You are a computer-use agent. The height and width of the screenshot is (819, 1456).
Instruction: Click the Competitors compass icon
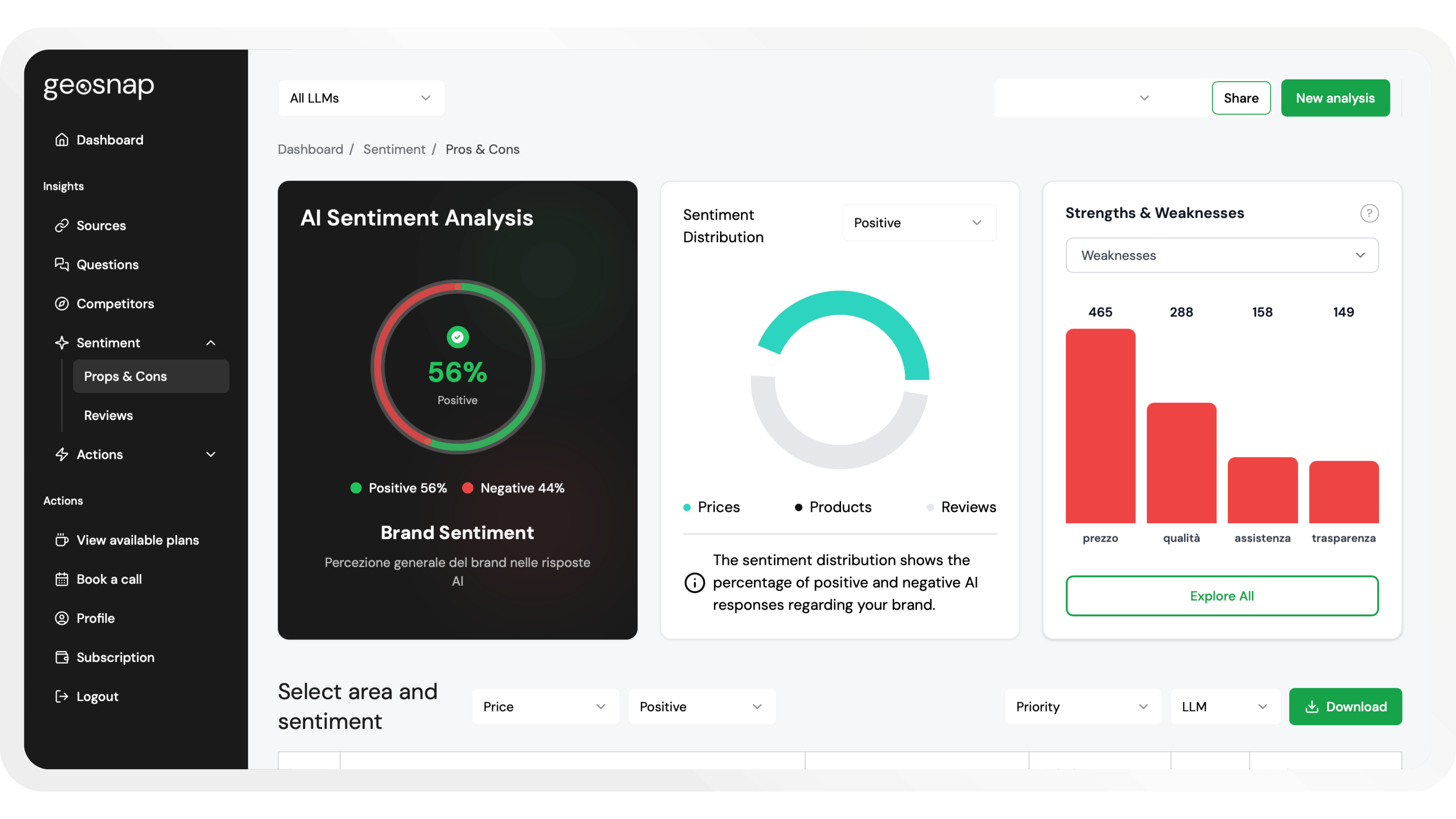coord(62,304)
